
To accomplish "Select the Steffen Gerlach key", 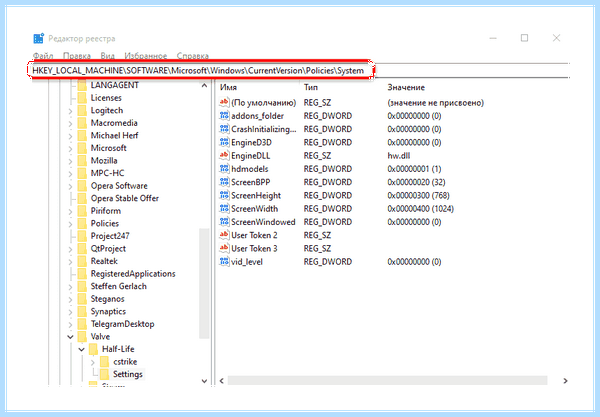I will click(x=119, y=286).
